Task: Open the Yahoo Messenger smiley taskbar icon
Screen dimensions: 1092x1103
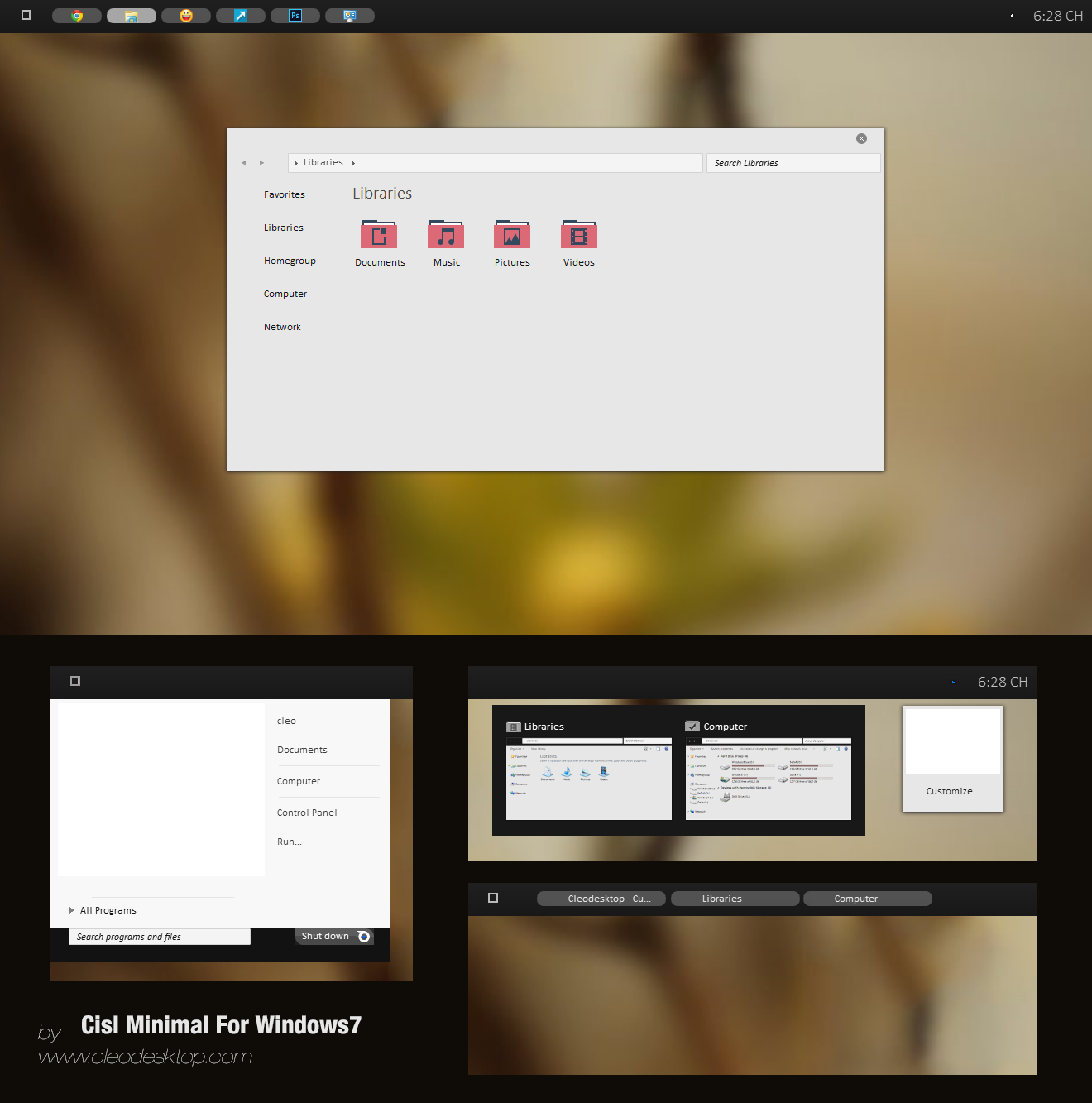Action: [x=186, y=16]
